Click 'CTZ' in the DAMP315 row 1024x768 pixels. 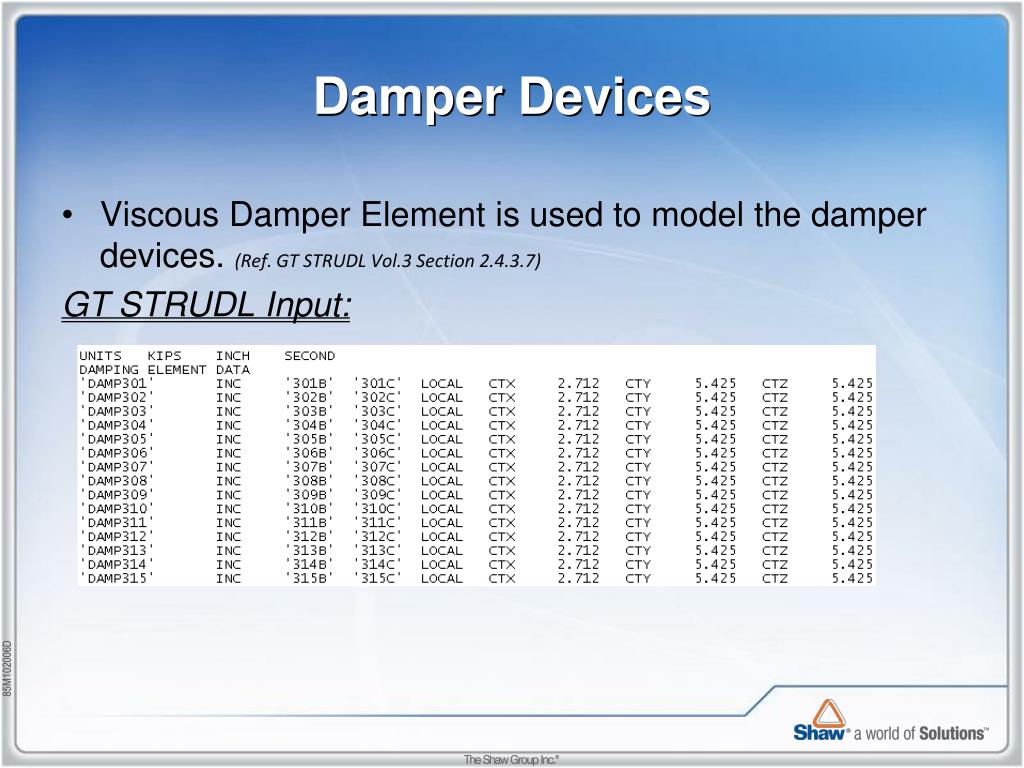775,578
